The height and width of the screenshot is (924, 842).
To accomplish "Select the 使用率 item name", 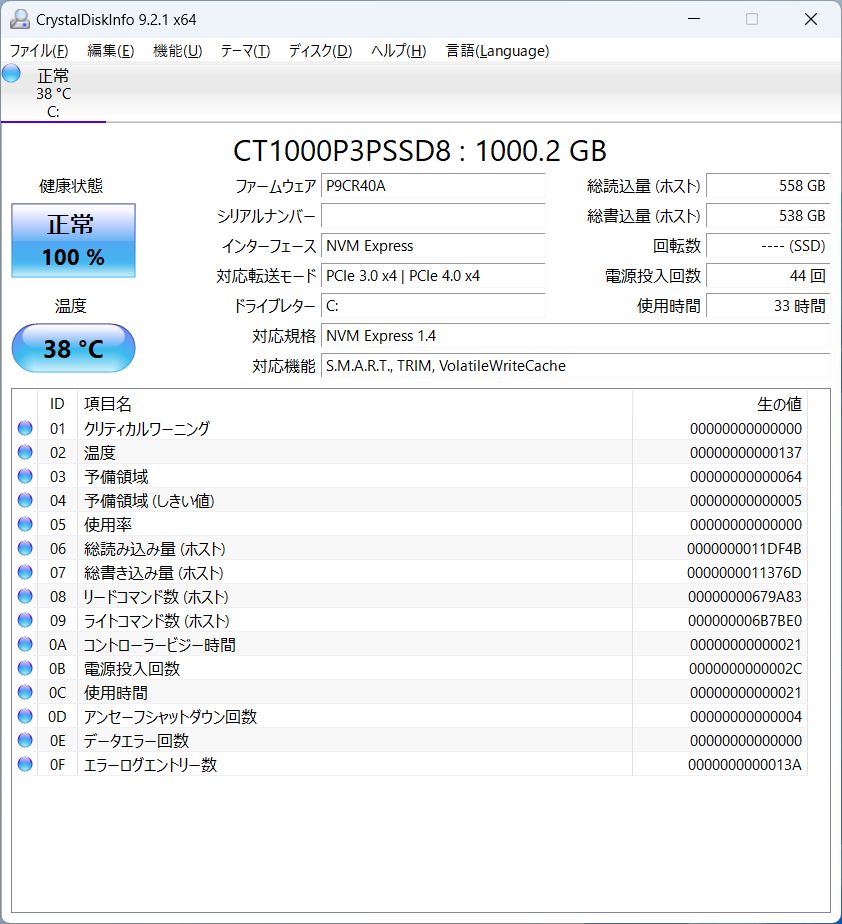I will [x=108, y=524].
